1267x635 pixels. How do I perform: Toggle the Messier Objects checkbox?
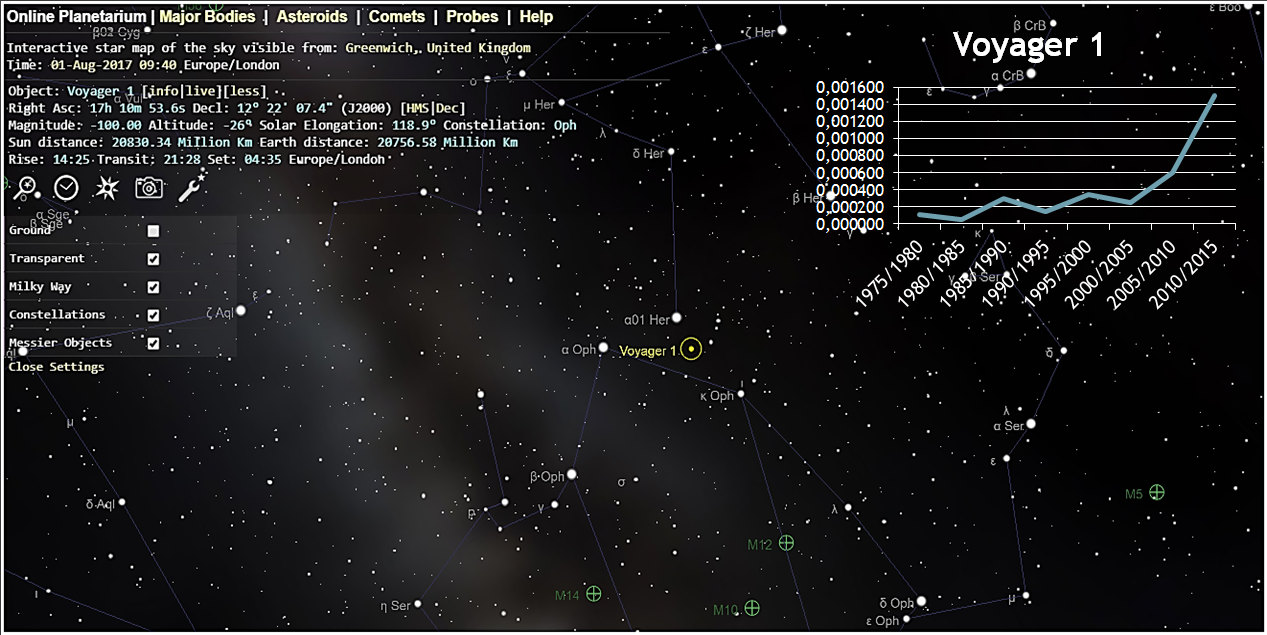153,343
